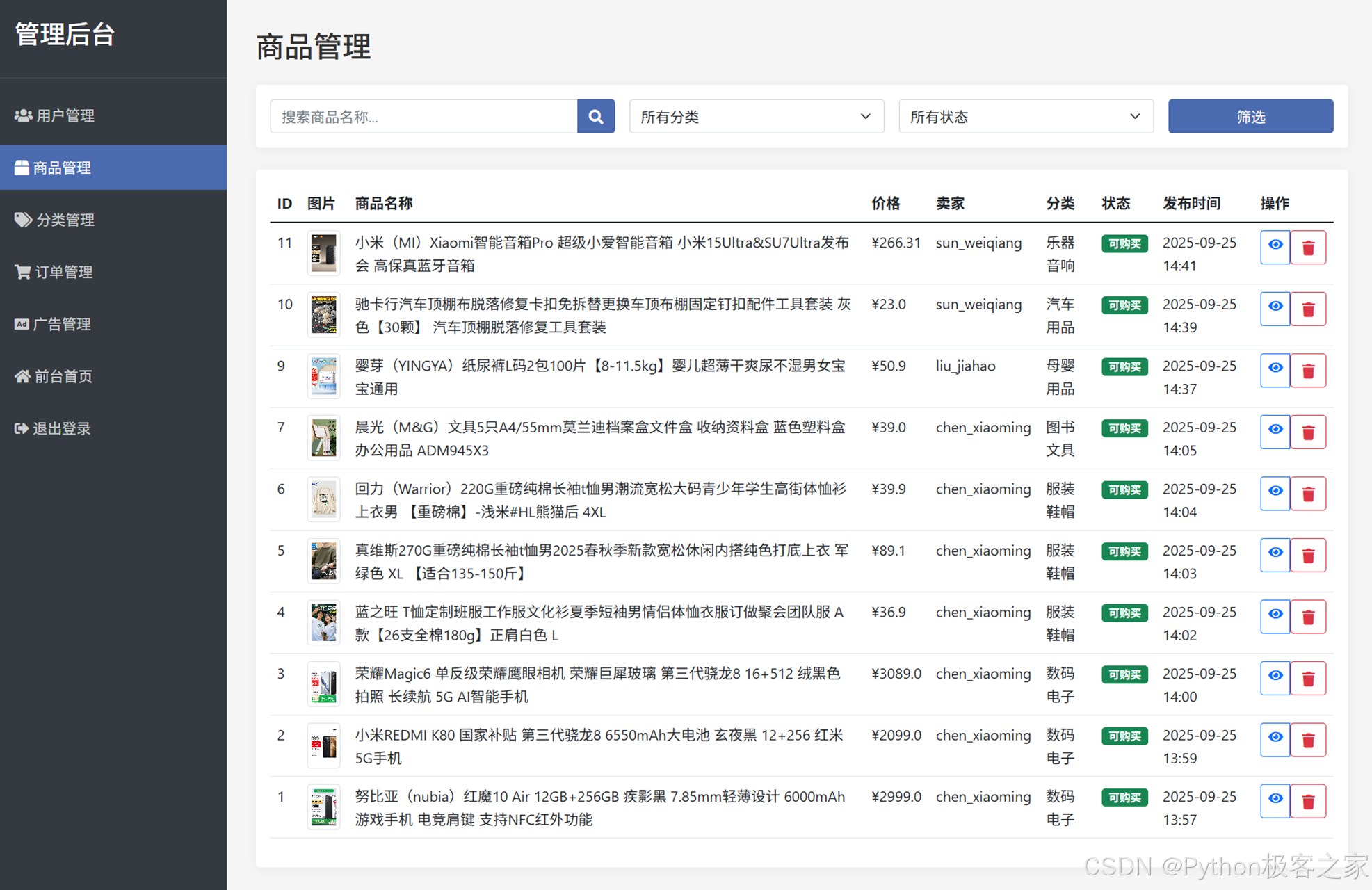Click trash icon for product ID 4
Screen dimensions: 1372x890
click(1307, 617)
